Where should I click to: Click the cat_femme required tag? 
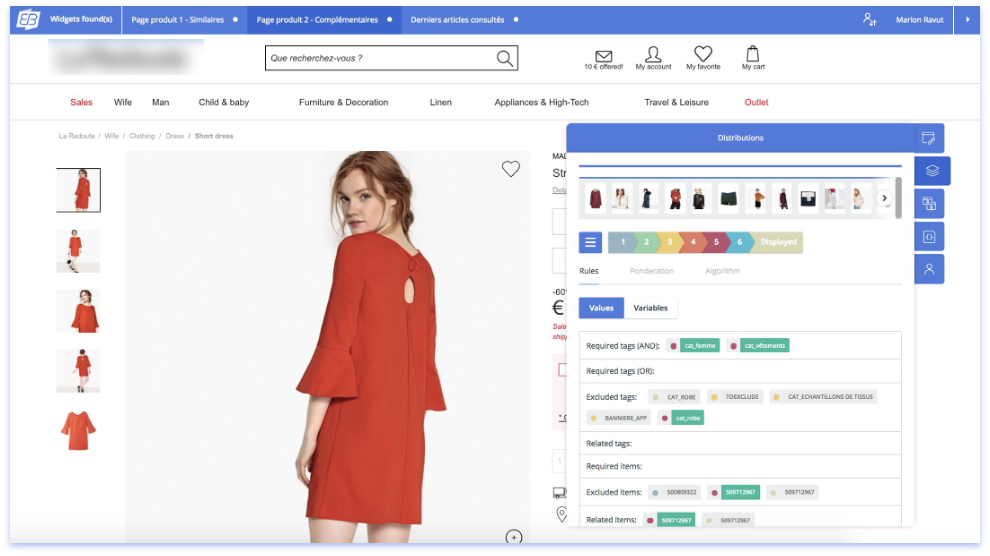(x=699, y=346)
